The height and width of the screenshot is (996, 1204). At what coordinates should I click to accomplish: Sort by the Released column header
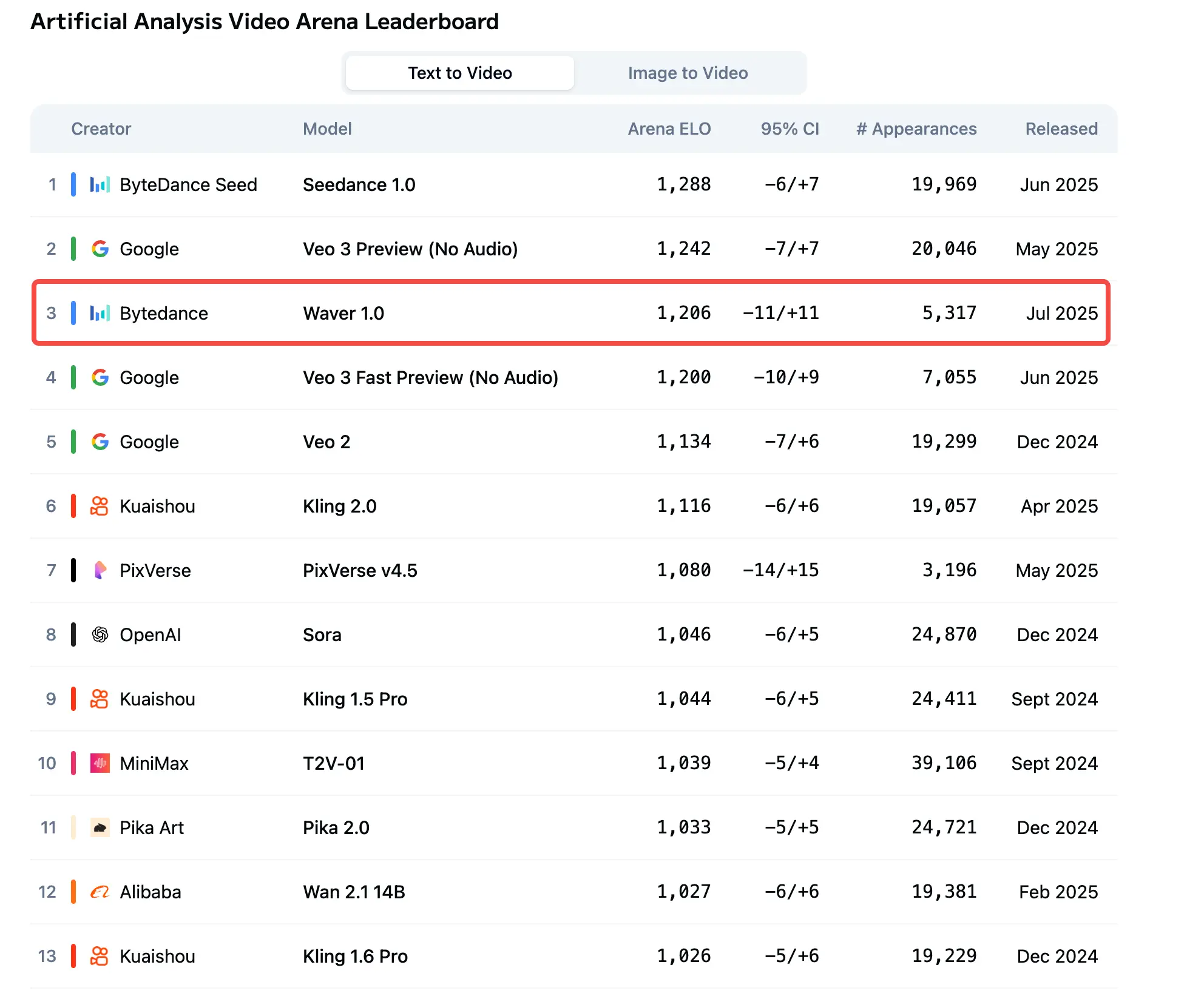click(x=1061, y=129)
